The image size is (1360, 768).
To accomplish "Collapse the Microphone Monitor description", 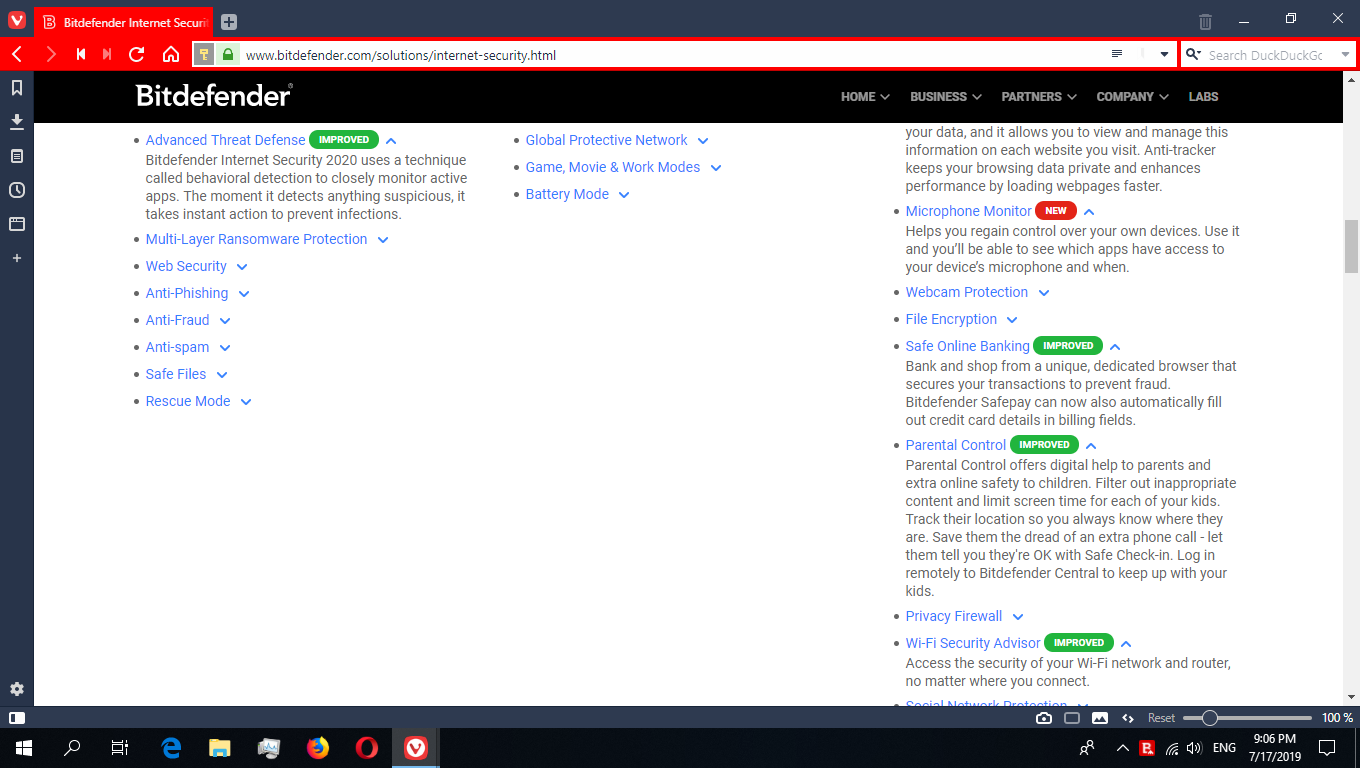I will click(x=1089, y=212).
